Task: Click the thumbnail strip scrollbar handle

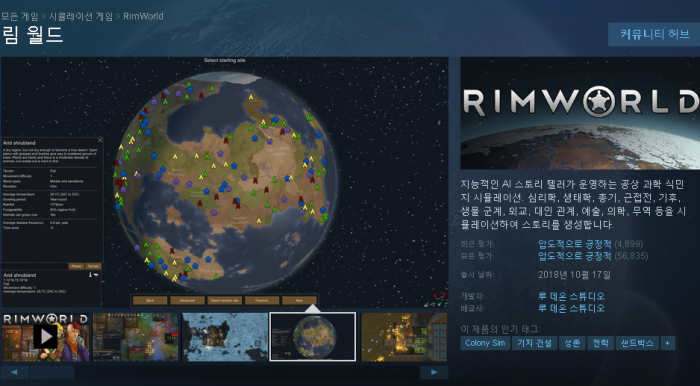Action: (52, 373)
